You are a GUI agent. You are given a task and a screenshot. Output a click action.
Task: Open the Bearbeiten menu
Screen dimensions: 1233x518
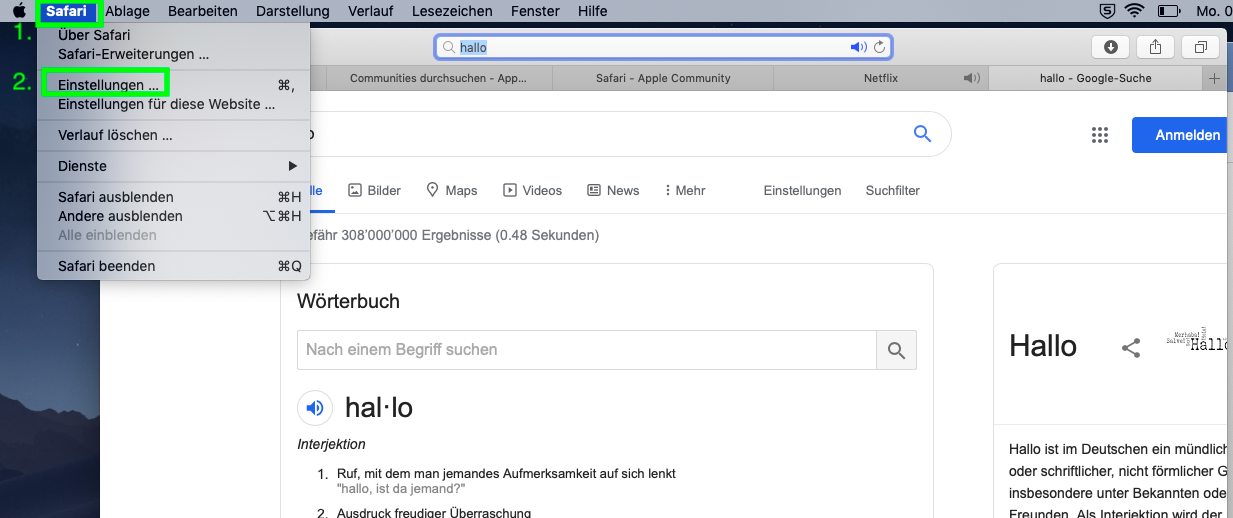coord(203,11)
